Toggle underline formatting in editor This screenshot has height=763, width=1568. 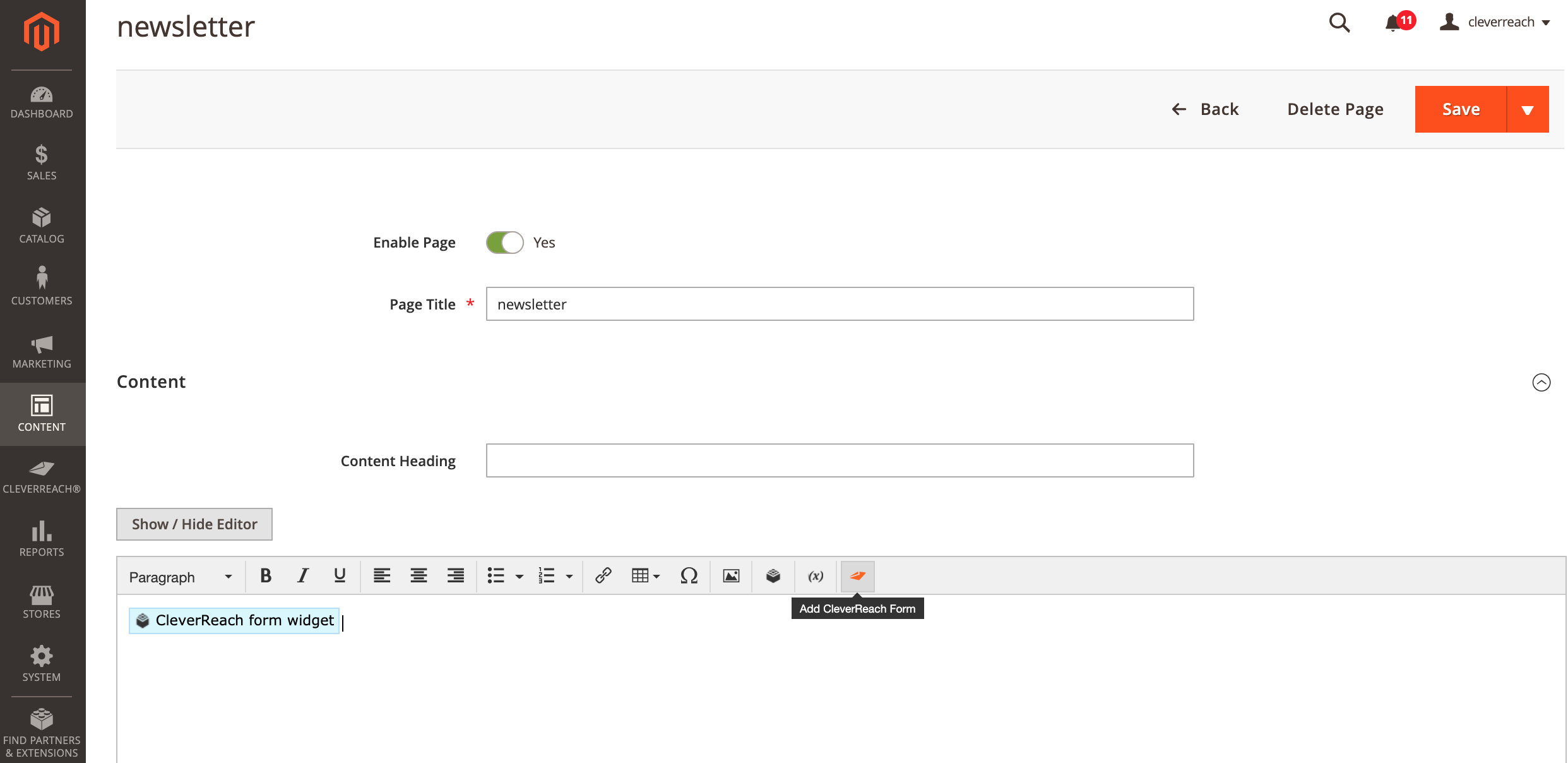pyautogui.click(x=340, y=576)
